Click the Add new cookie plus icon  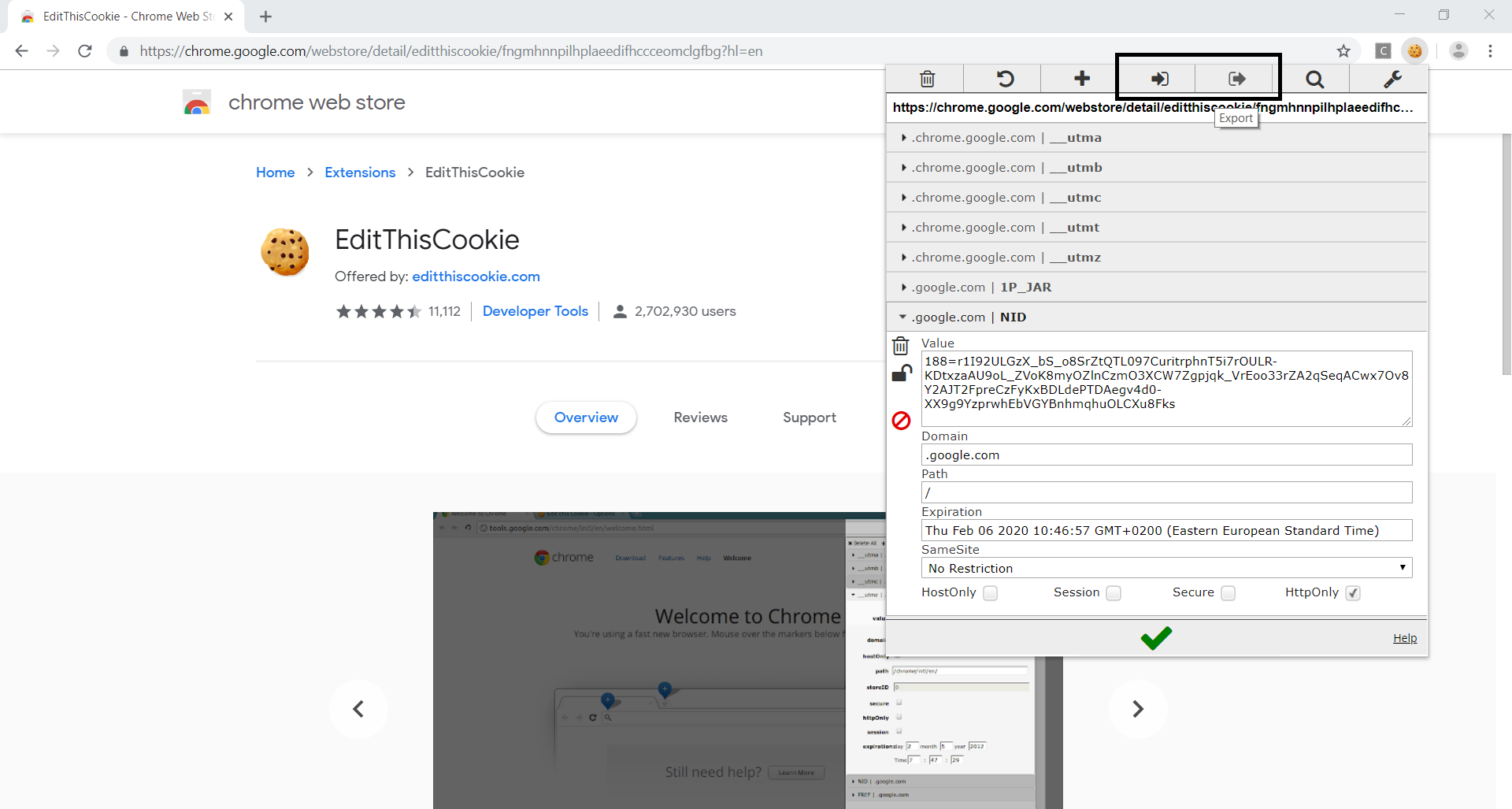point(1082,78)
